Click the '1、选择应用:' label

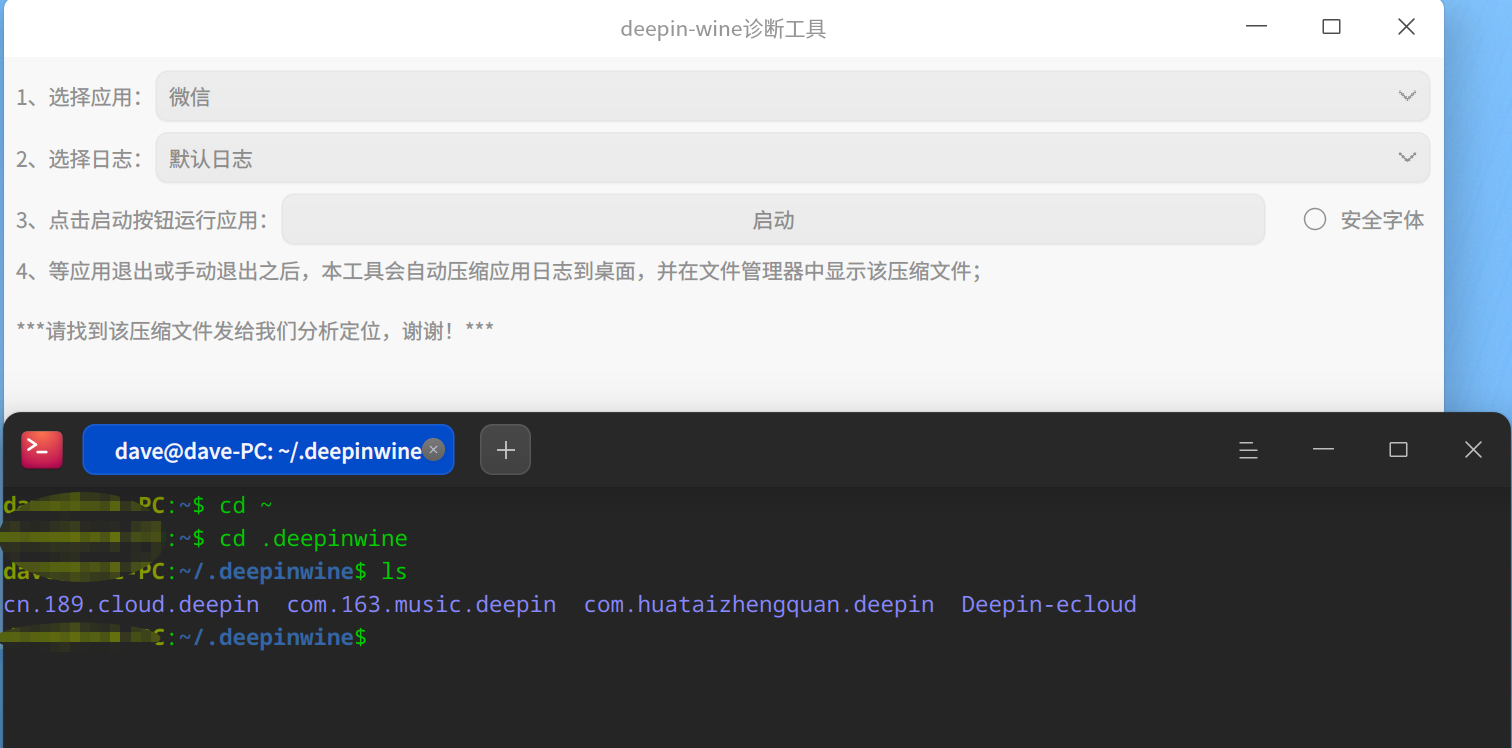click(x=79, y=98)
